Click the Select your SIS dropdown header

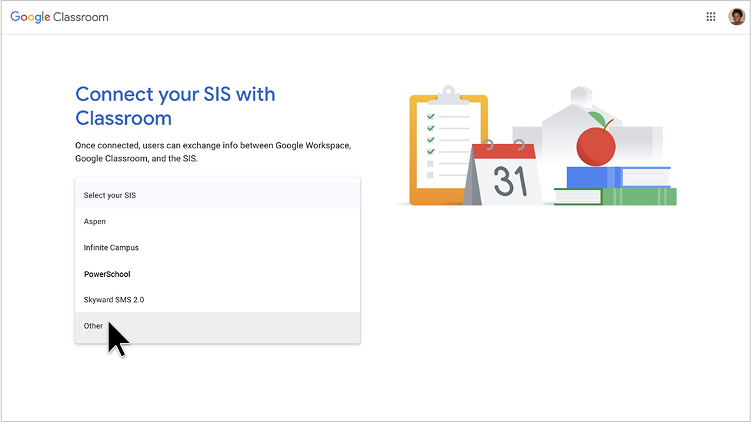217,195
